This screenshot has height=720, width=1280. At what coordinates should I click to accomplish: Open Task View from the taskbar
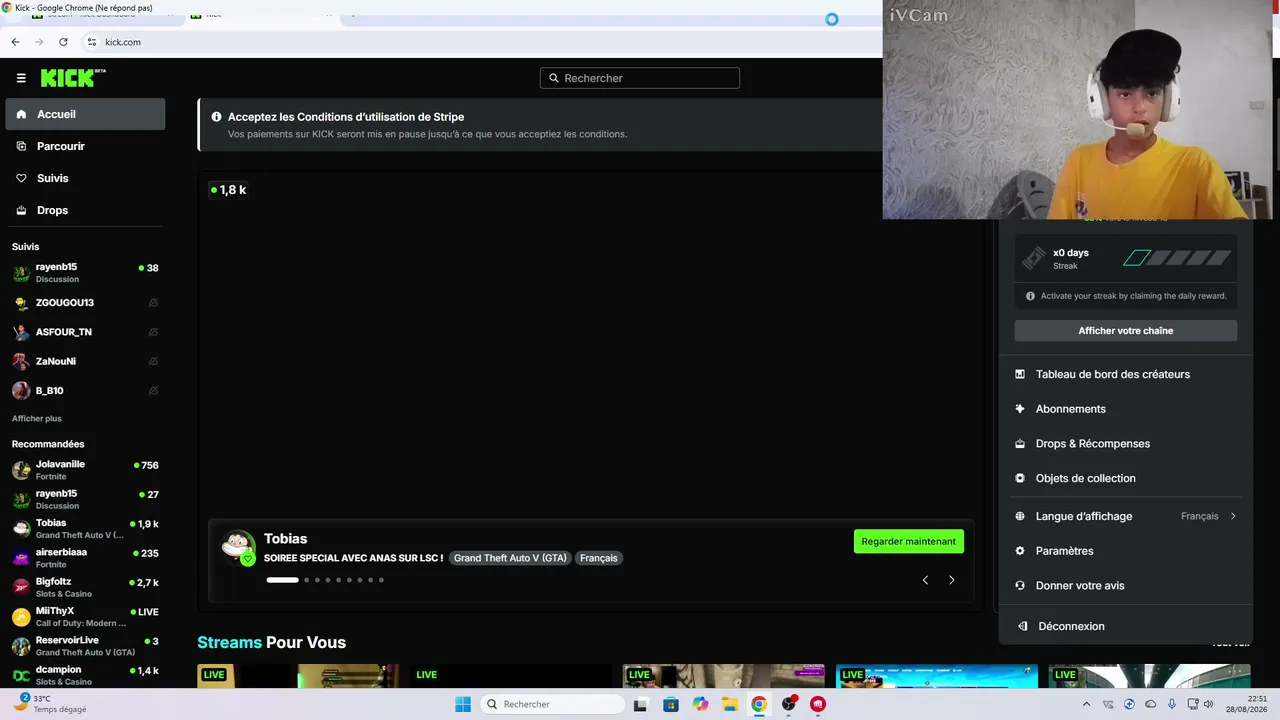[640, 704]
